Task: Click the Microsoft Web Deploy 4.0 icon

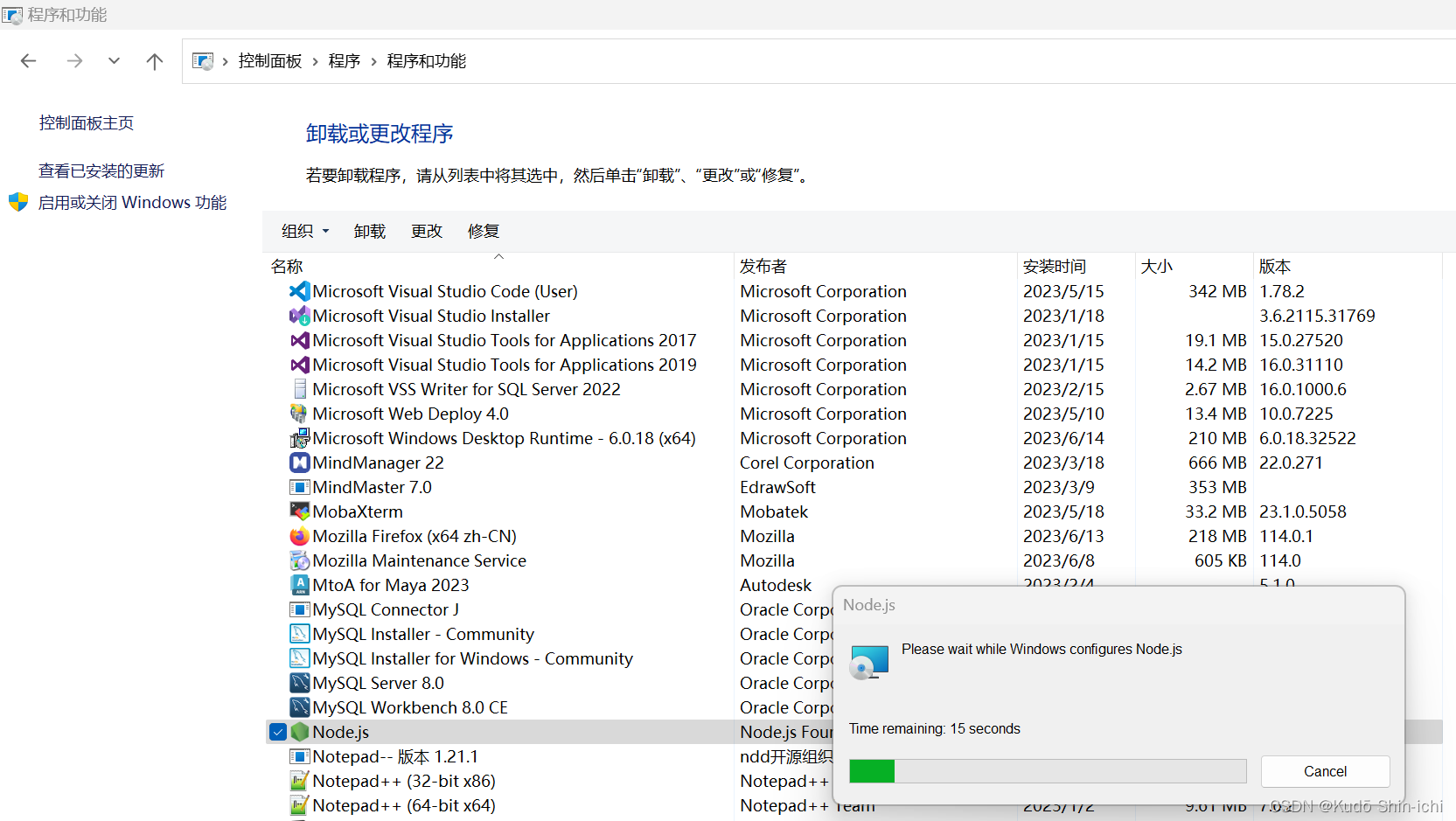Action: click(300, 414)
